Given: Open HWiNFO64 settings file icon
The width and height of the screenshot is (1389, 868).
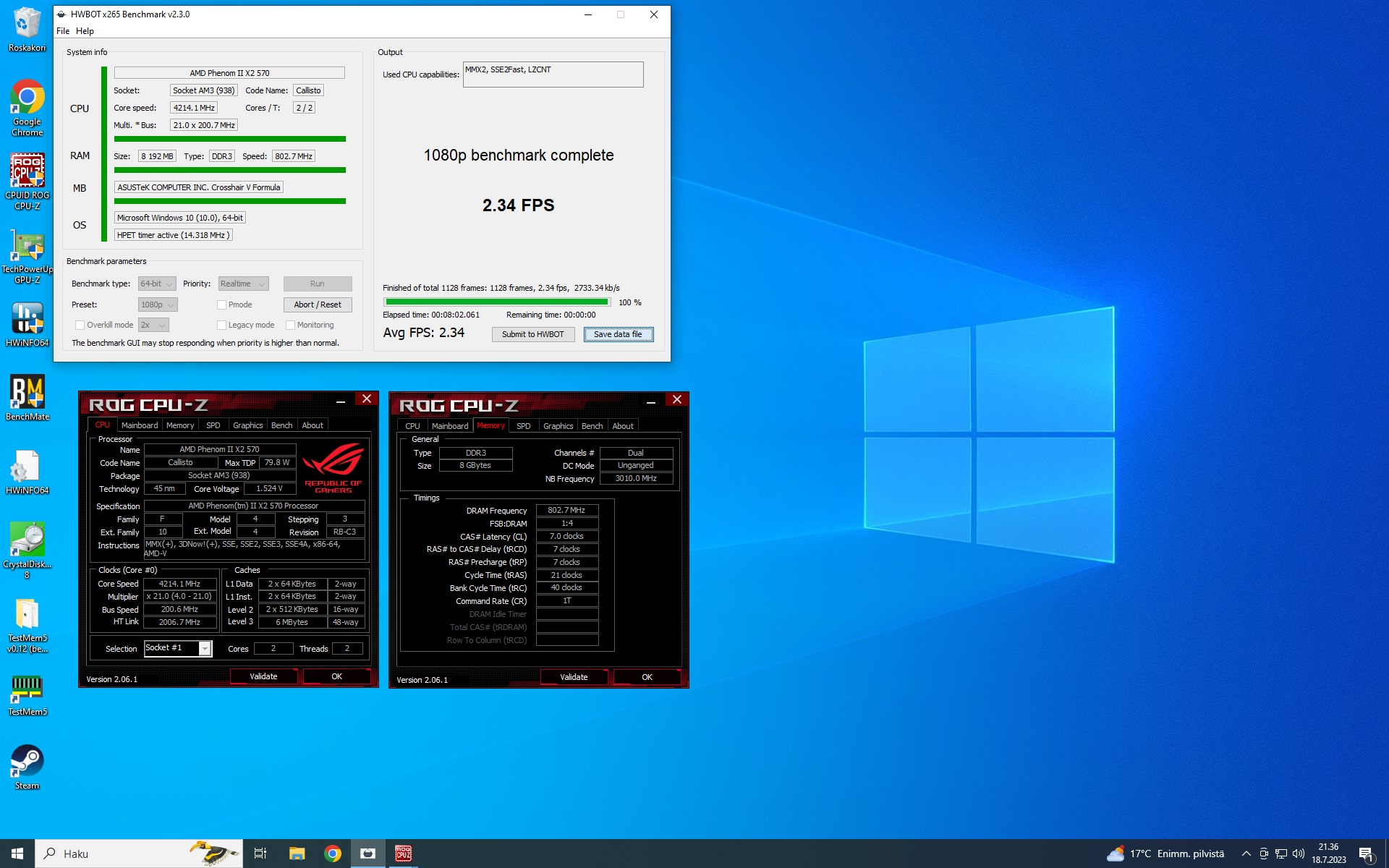Looking at the screenshot, I should [x=27, y=472].
